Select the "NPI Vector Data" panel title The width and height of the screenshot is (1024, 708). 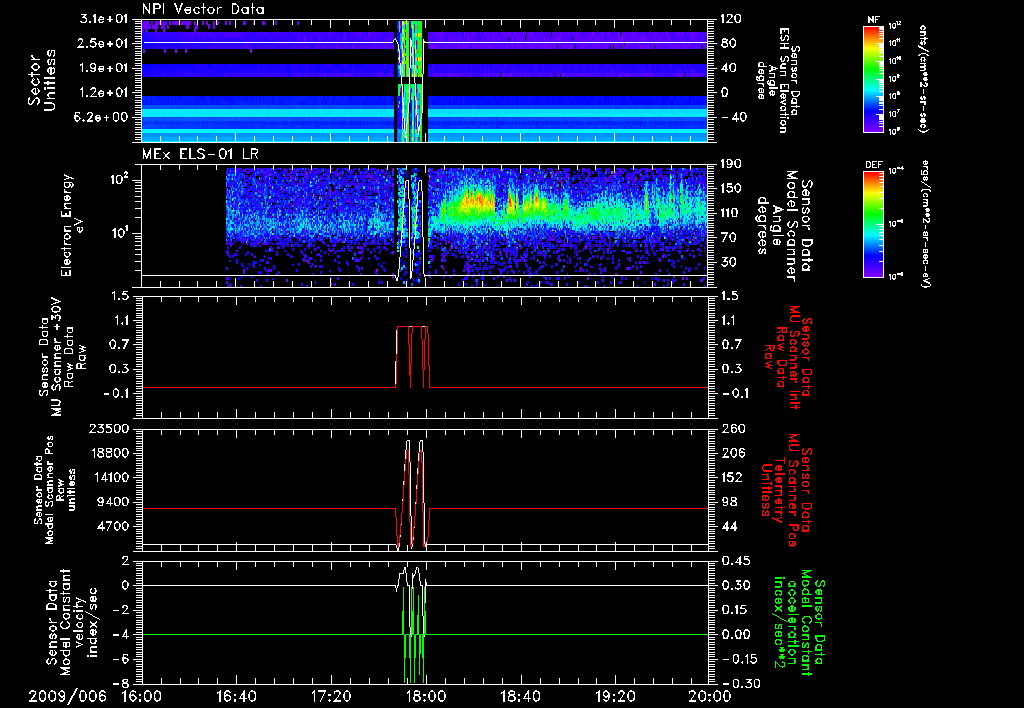[x=203, y=9]
